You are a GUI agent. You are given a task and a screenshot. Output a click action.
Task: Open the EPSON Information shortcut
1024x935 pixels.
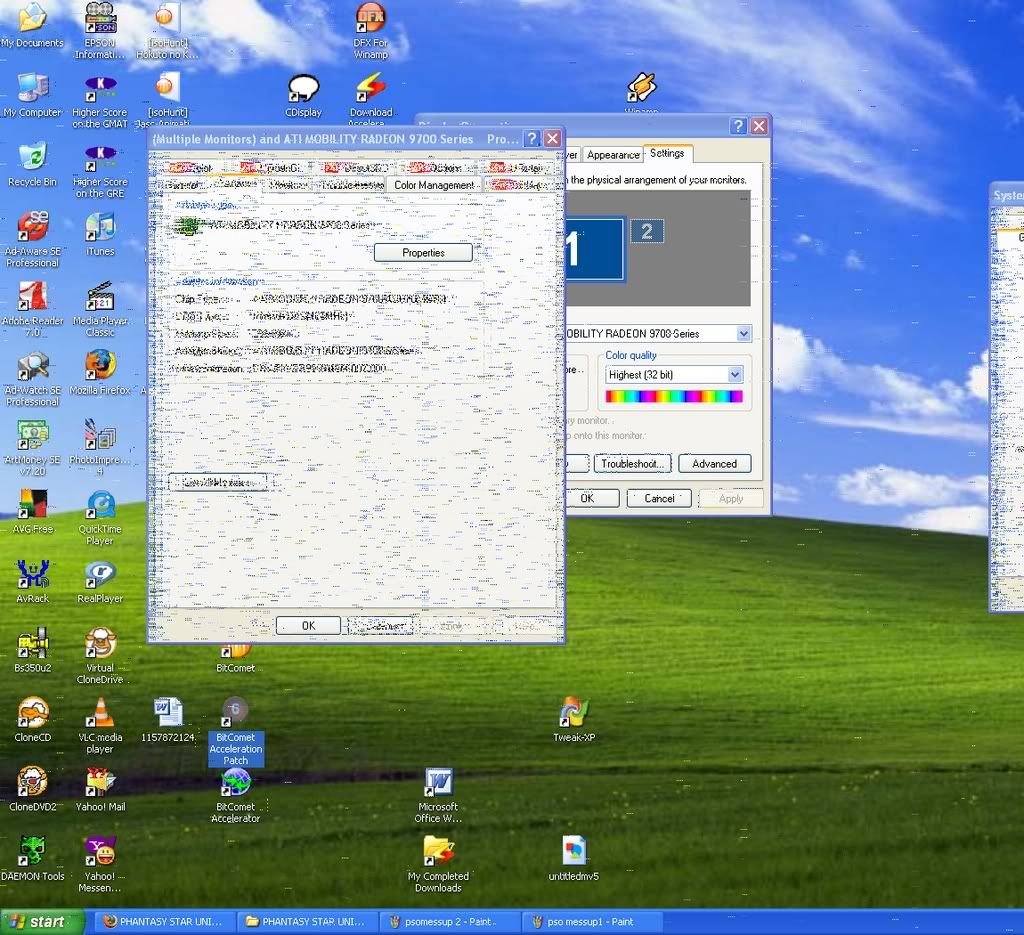tap(100, 31)
